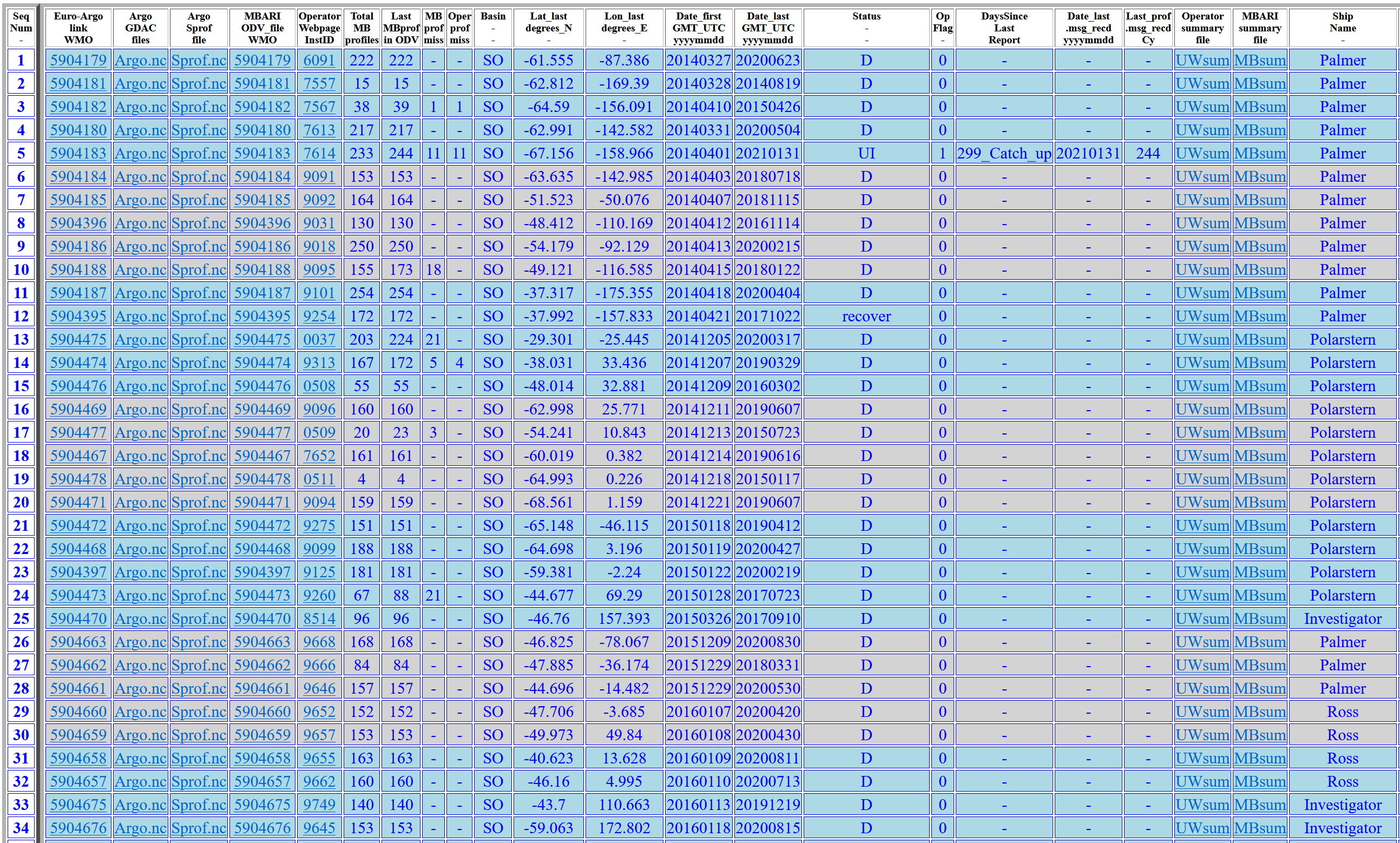The height and width of the screenshot is (843, 1400).
Task: Open operator InstID link 0508
Action: [319, 386]
